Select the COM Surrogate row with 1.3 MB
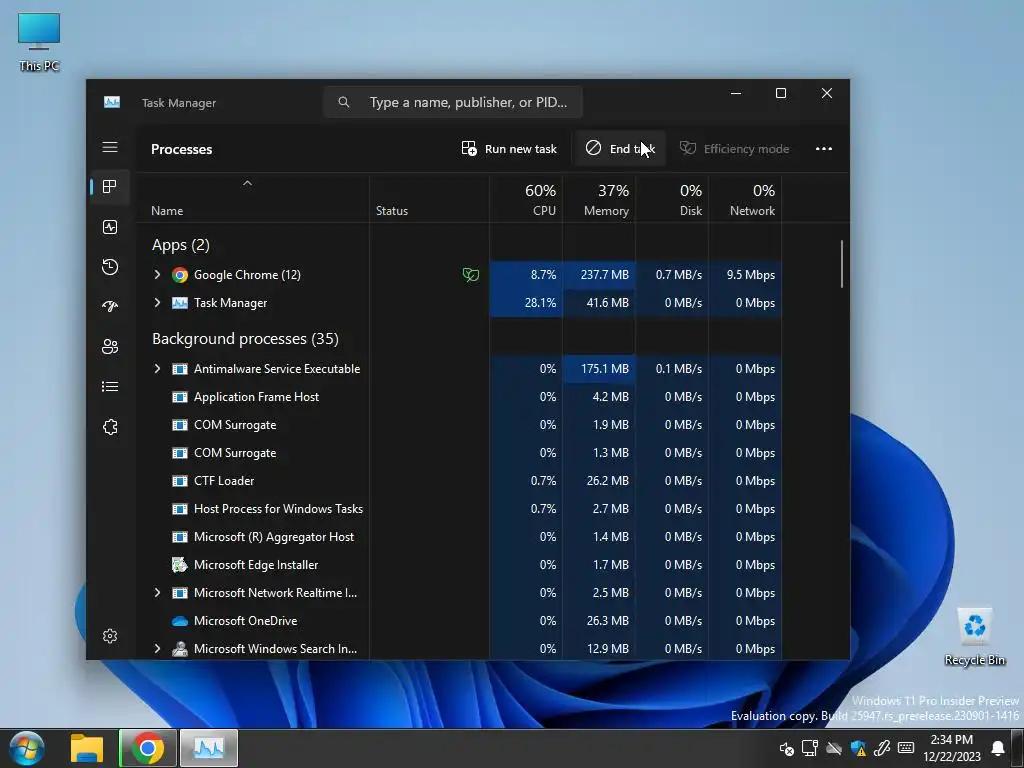 tap(458, 453)
